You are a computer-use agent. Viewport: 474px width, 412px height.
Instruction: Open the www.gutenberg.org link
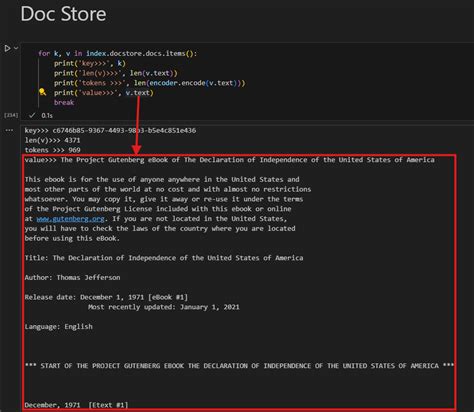(70, 219)
